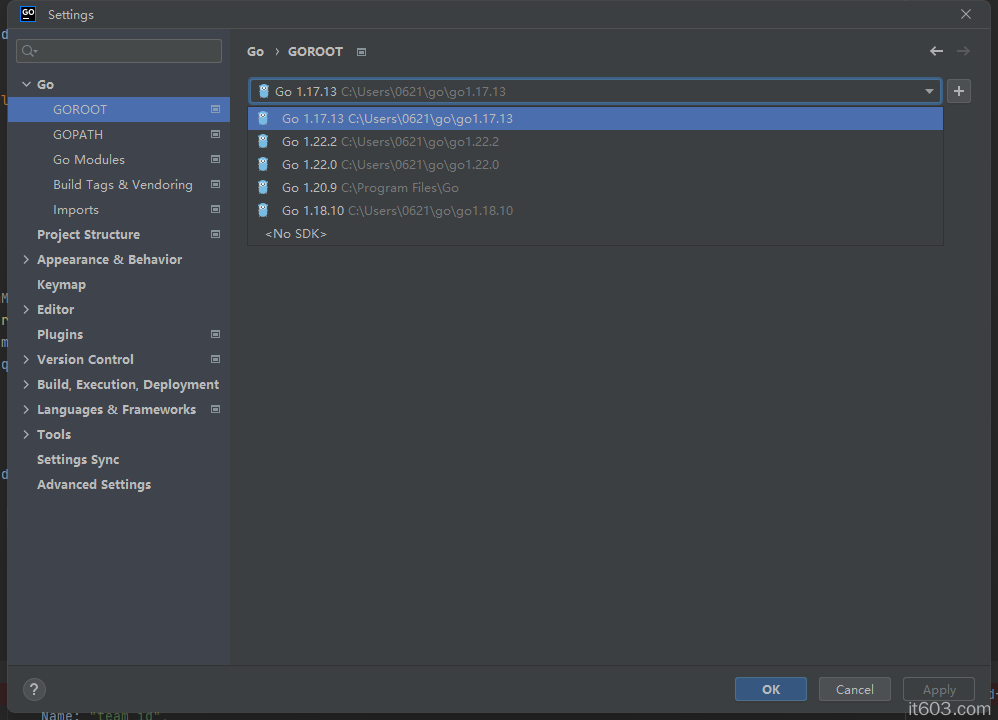Click gopher icon beside Go 1.22.2
The width and height of the screenshot is (998, 720).
[x=263, y=141]
